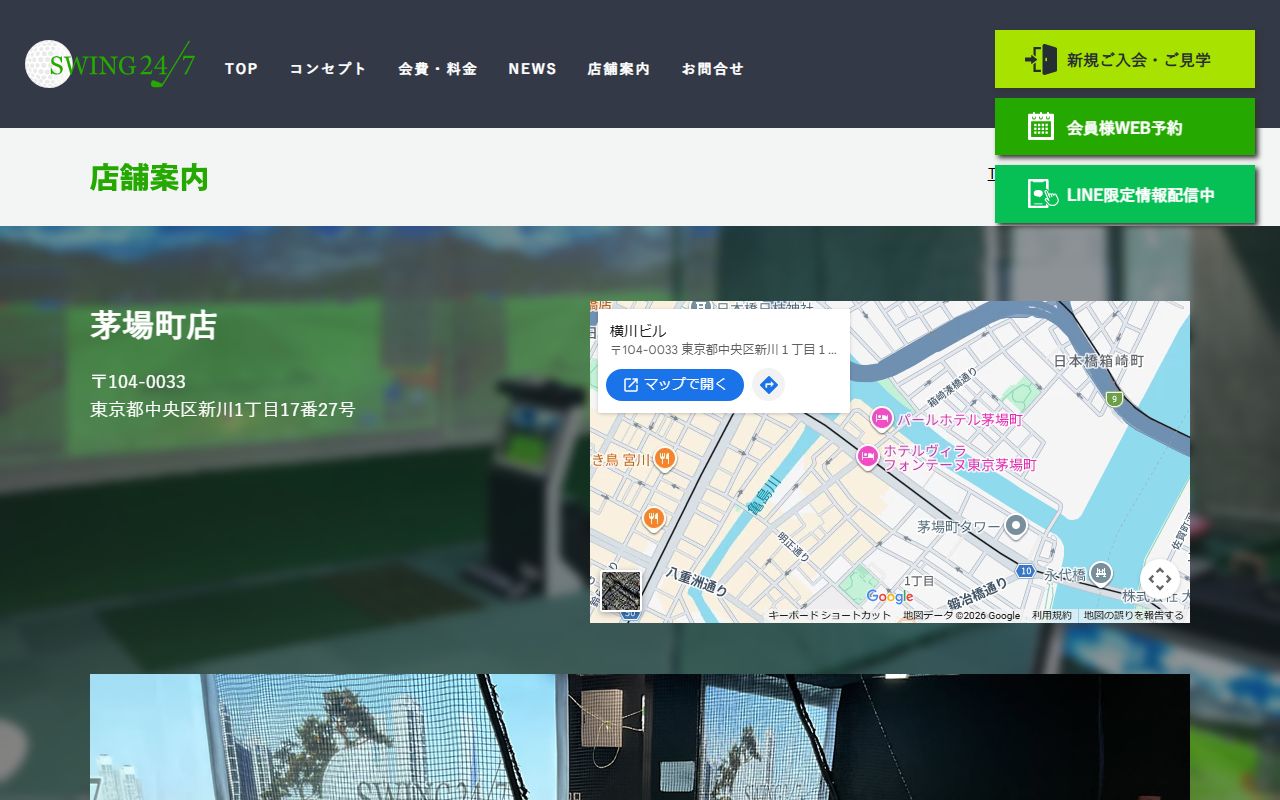Click the route 9 shield on map
1280x800 pixels.
tap(1114, 399)
